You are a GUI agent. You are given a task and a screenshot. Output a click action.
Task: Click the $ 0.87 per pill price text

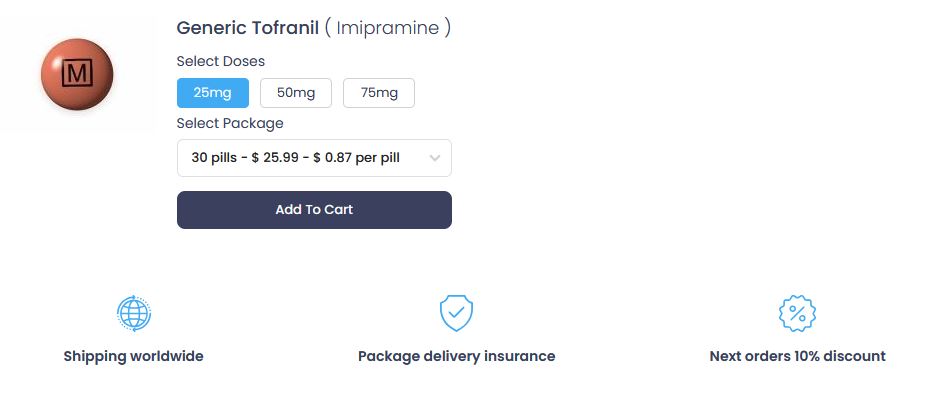[x=356, y=158]
